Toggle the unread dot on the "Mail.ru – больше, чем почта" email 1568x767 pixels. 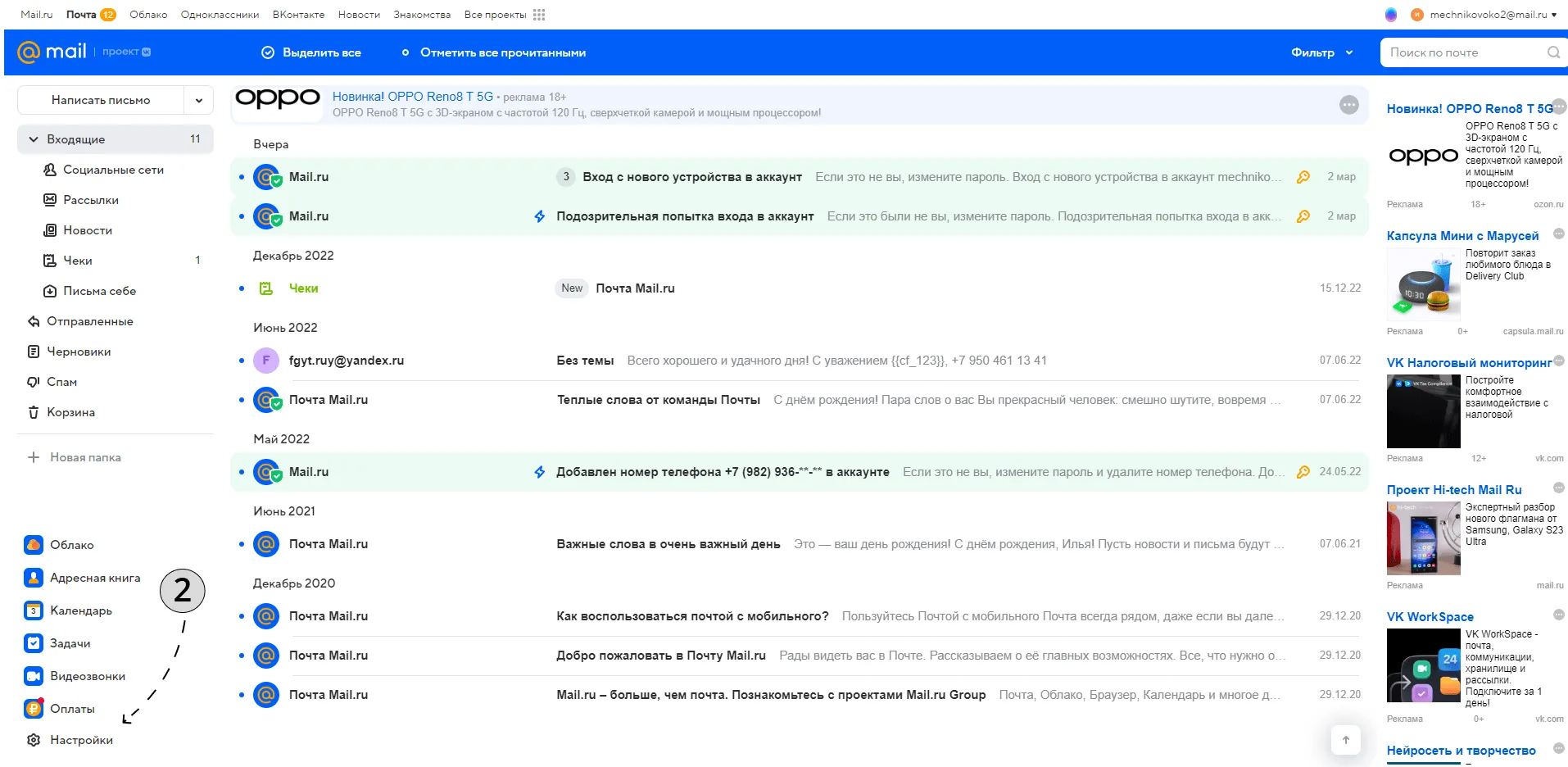(x=242, y=695)
